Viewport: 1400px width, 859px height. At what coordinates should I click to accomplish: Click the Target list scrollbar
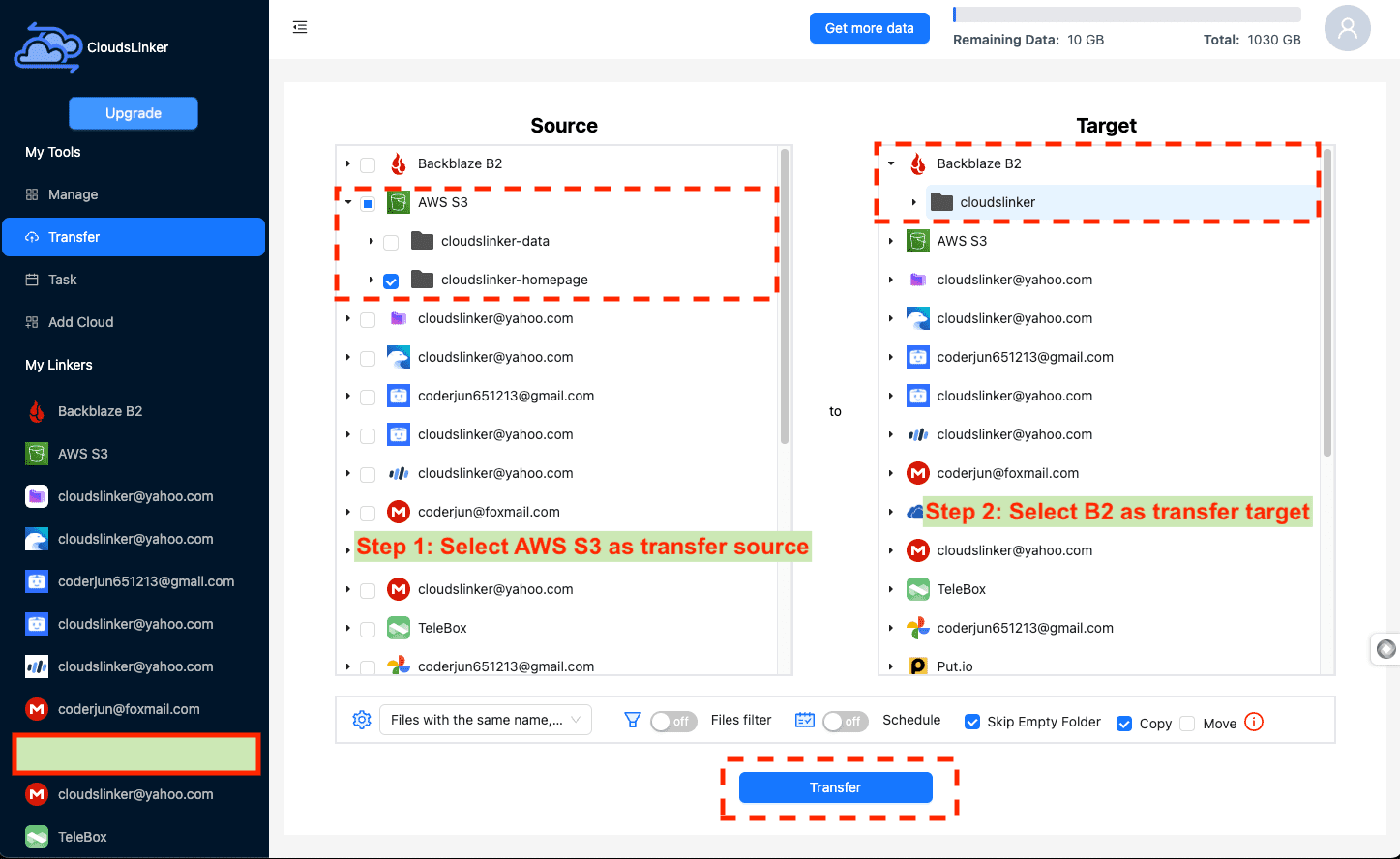point(1327,302)
